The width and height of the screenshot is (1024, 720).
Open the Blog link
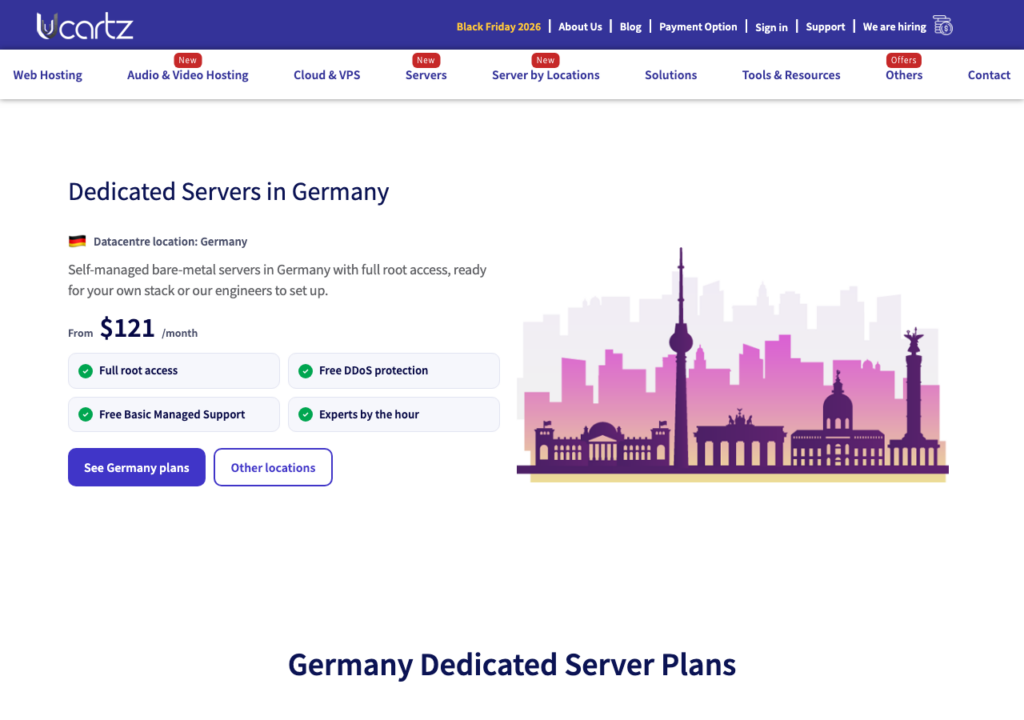[630, 27]
